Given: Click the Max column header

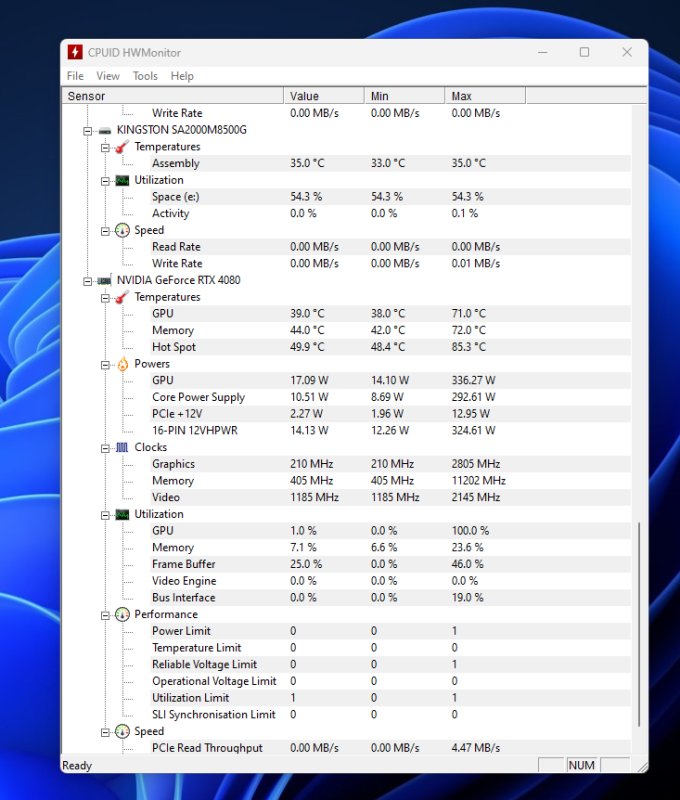Looking at the screenshot, I should (x=485, y=96).
